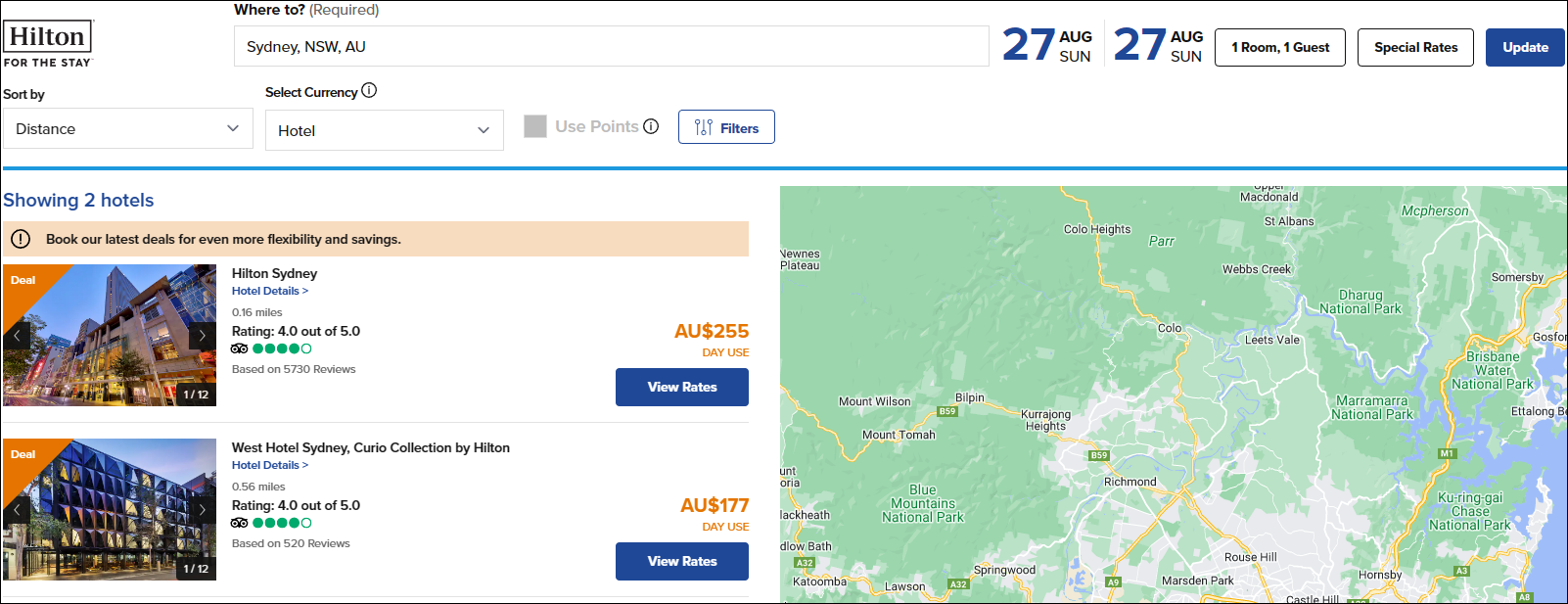Click the Where to destination field
Viewport: 1568px width, 604px height.
[x=612, y=46]
